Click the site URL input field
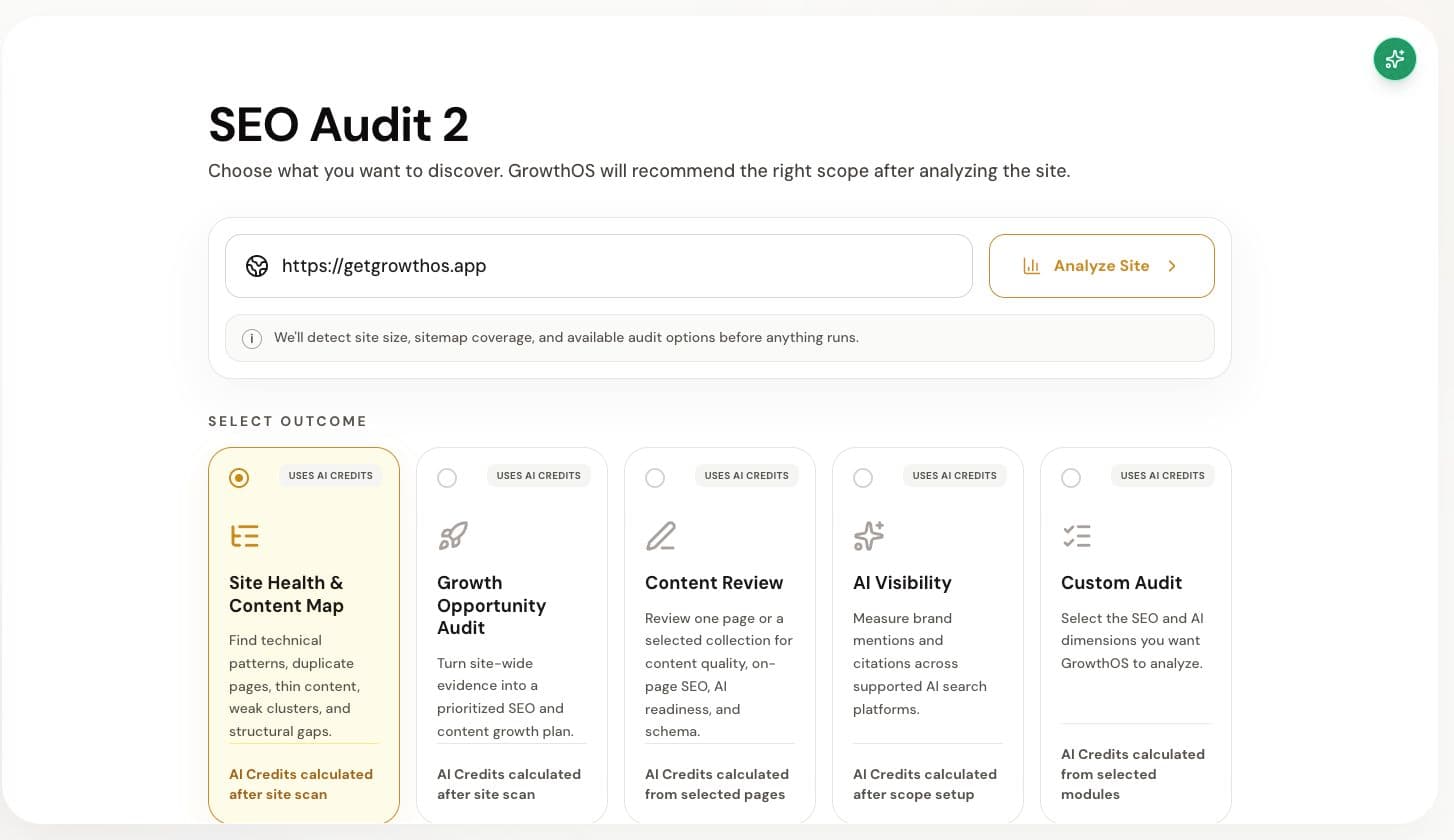This screenshot has height=840, width=1454. (598, 266)
